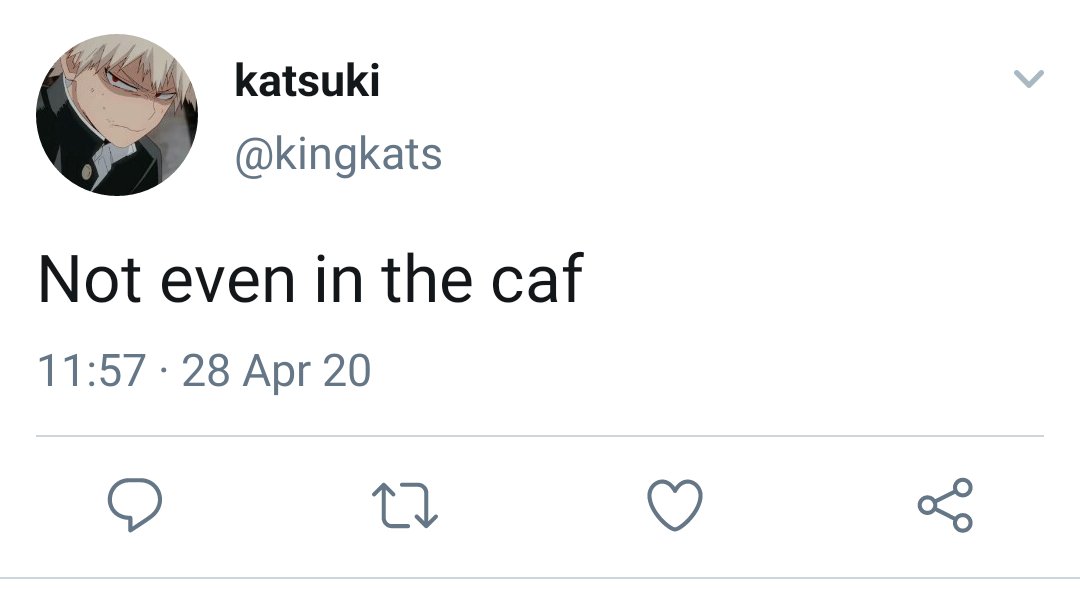Like the tweet with the heart icon

pyautogui.click(x=675, y=505)
